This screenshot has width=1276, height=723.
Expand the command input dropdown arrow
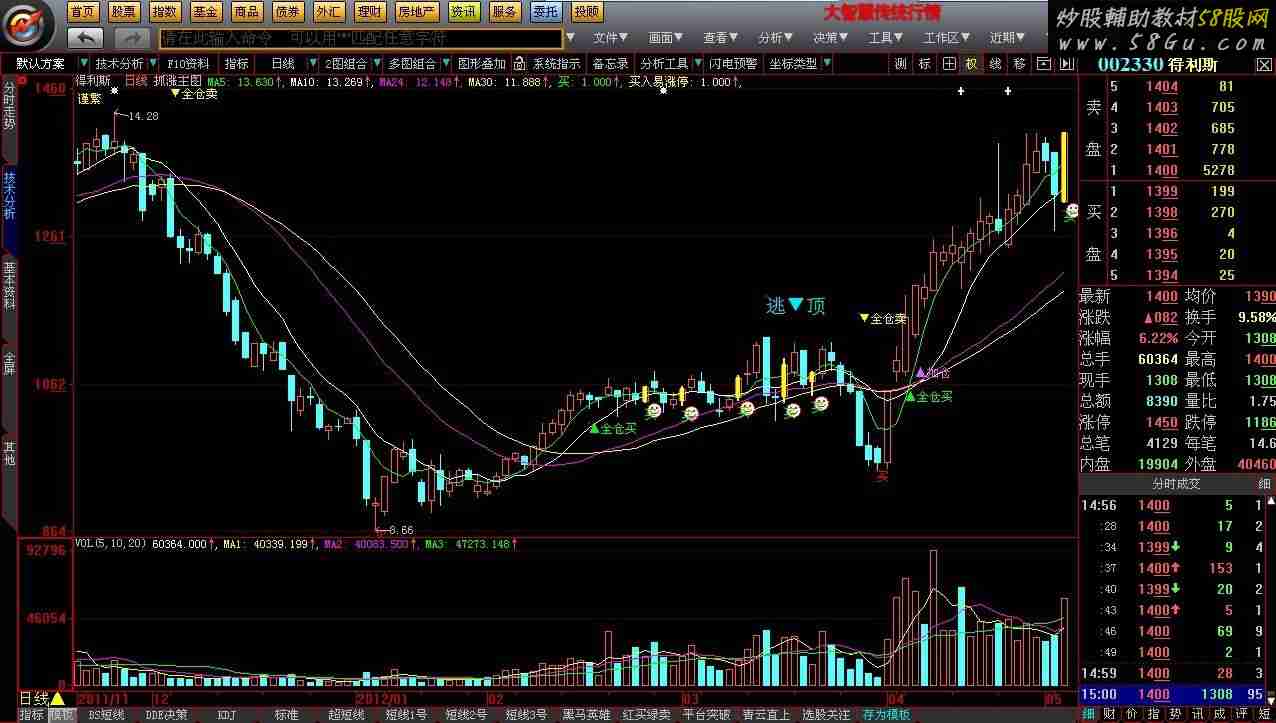[x=571, y=38]
